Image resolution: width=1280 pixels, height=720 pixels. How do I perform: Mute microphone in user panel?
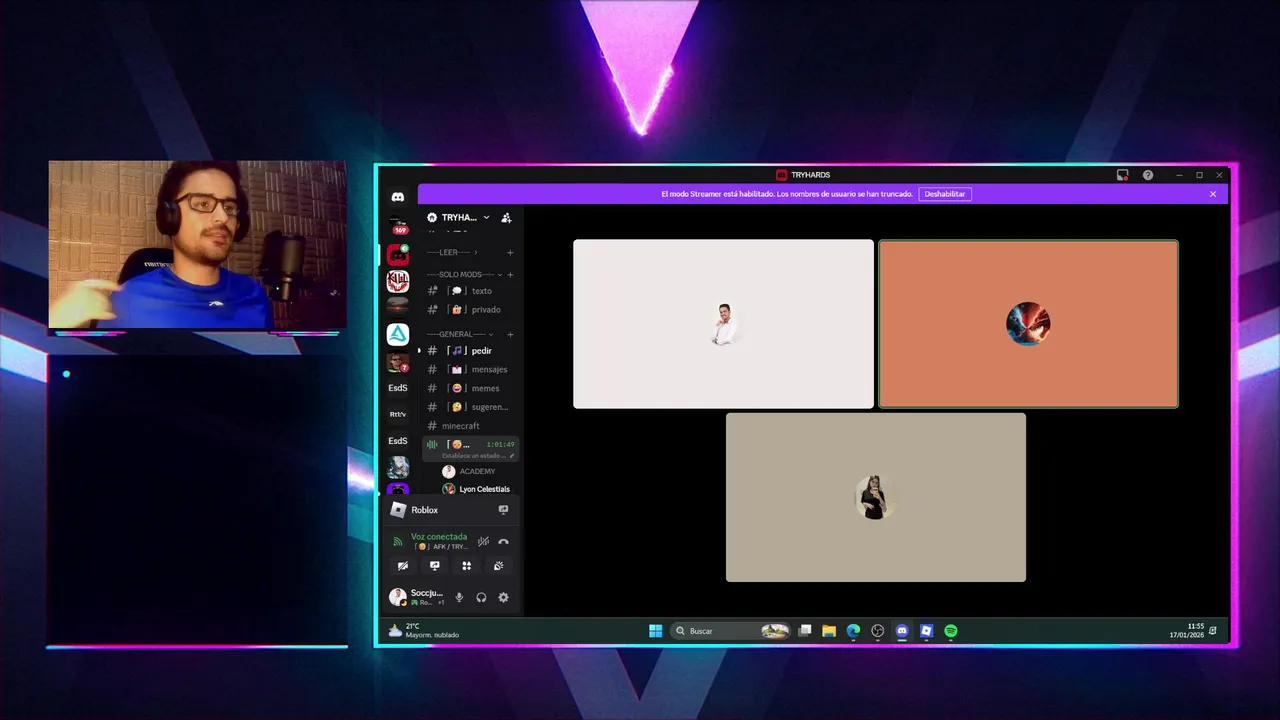459,597
